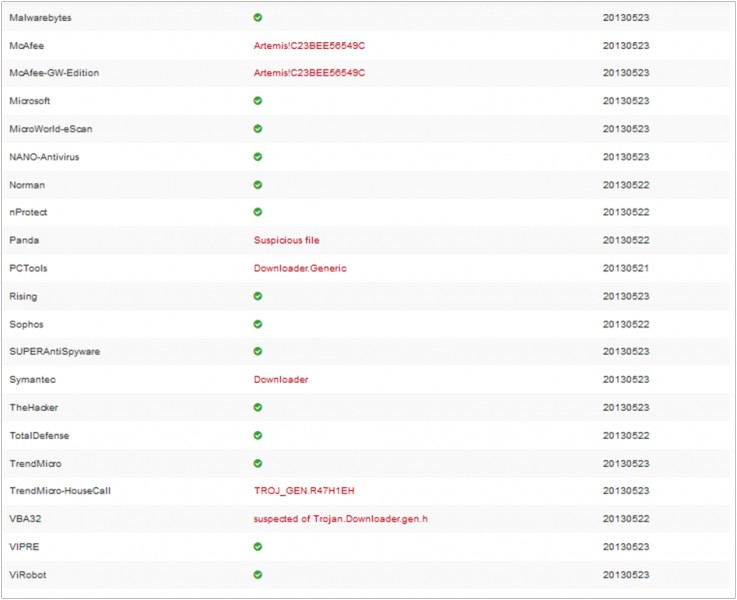737x600 pixels.
Task: Click the green checkmark for Malwarebytes
Action: tap(257, 18)
